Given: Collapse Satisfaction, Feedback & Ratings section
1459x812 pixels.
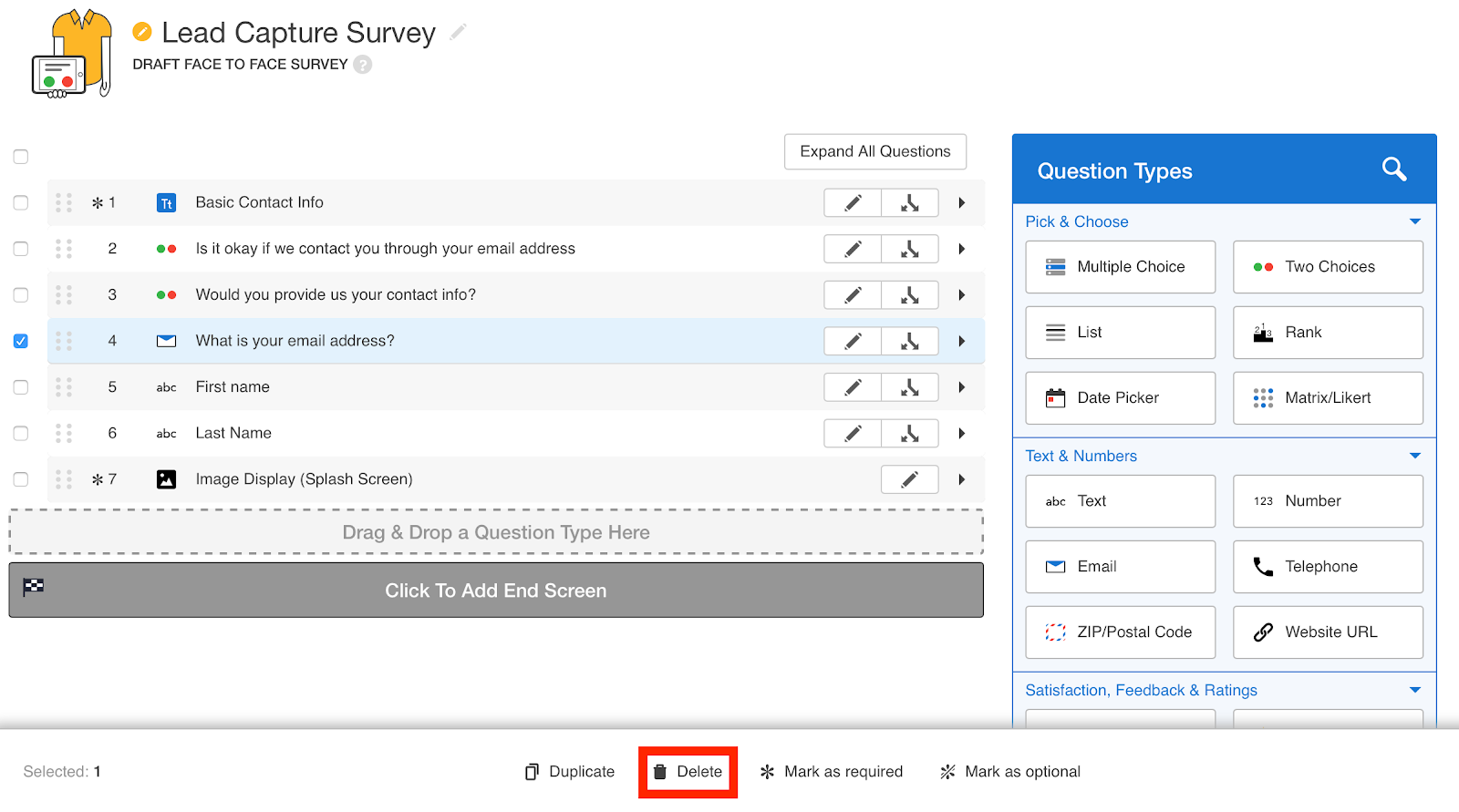Looking at the screenshot, I should [1415, 690].
